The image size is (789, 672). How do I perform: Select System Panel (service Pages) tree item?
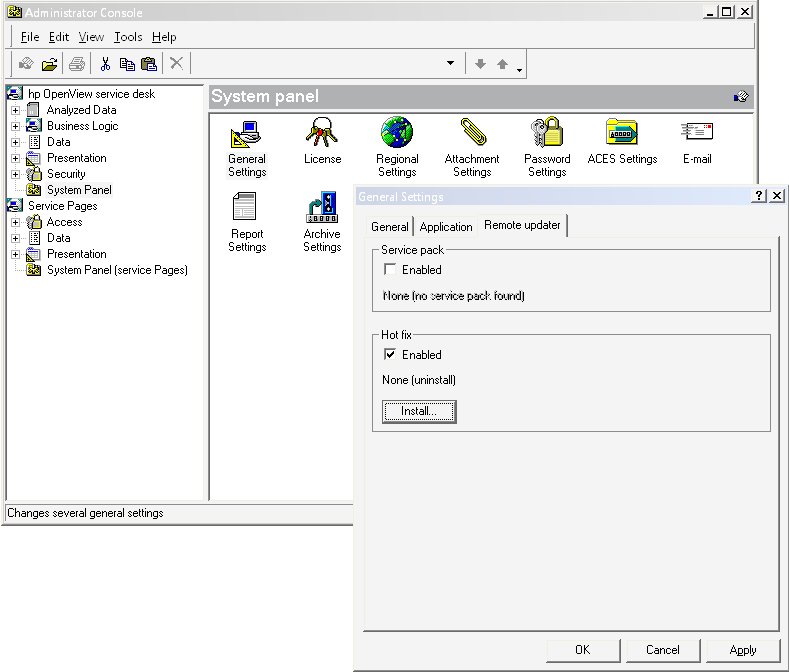click(x=116, y=270)
